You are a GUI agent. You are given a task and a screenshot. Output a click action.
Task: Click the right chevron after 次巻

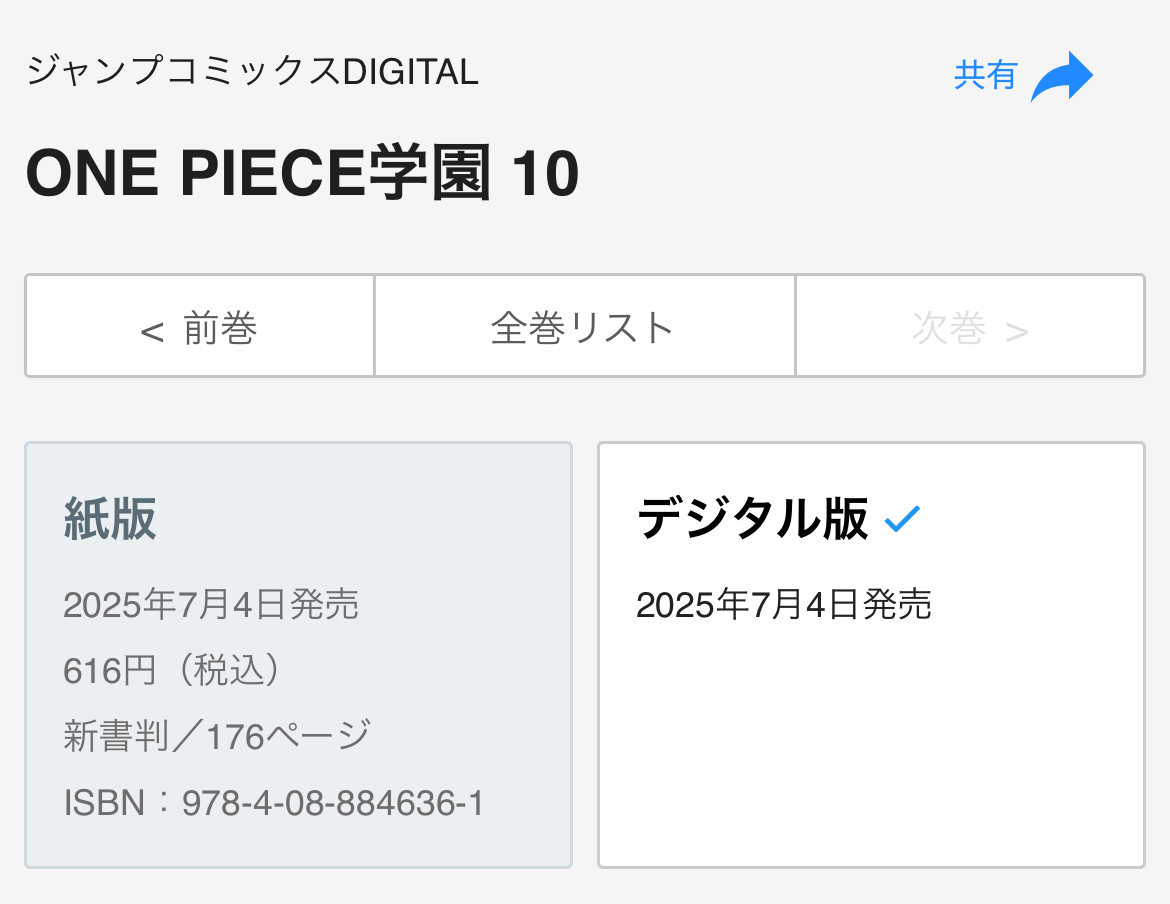[1017, 331]
